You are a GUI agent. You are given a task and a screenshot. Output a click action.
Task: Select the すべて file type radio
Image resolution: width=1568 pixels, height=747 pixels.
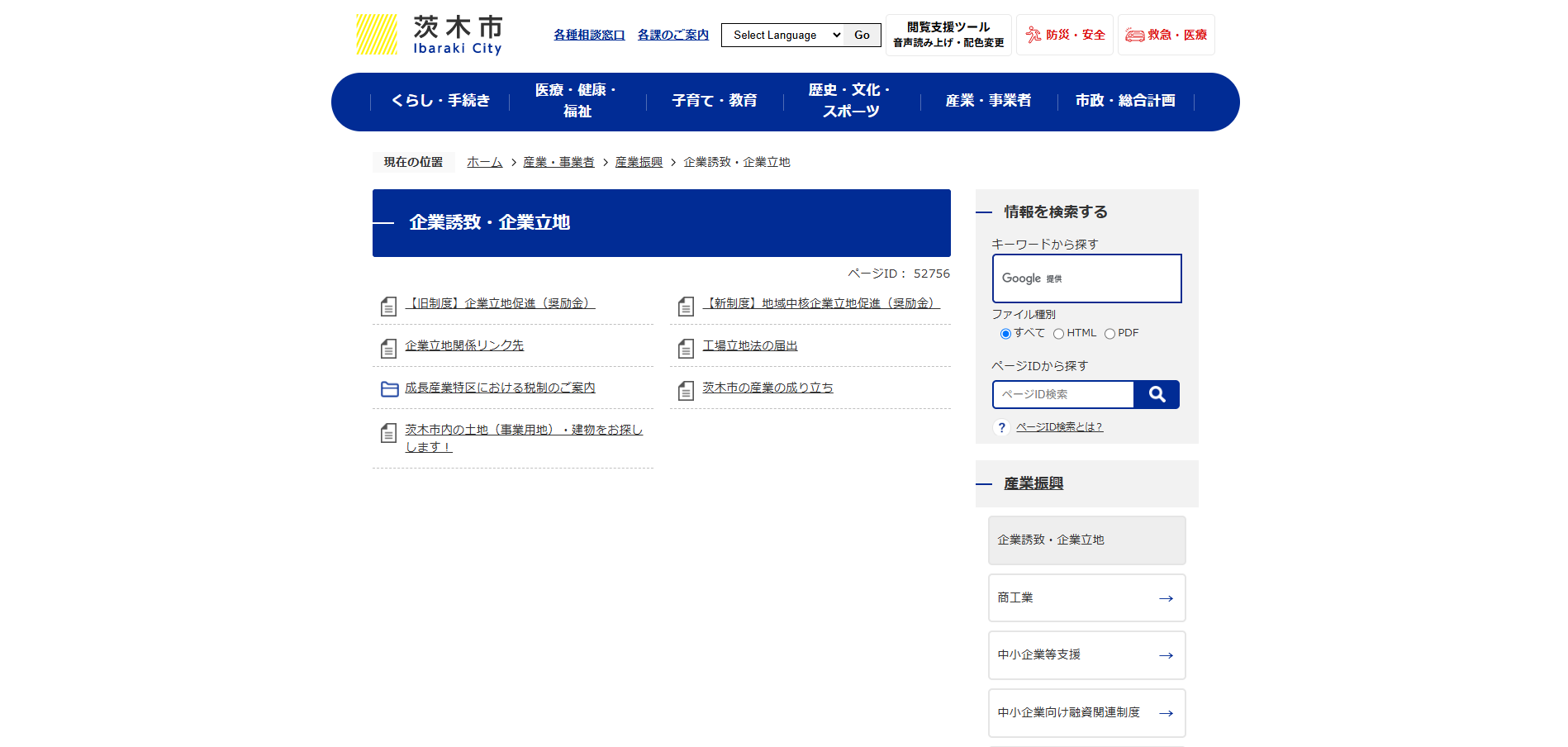click(1005, 334)
